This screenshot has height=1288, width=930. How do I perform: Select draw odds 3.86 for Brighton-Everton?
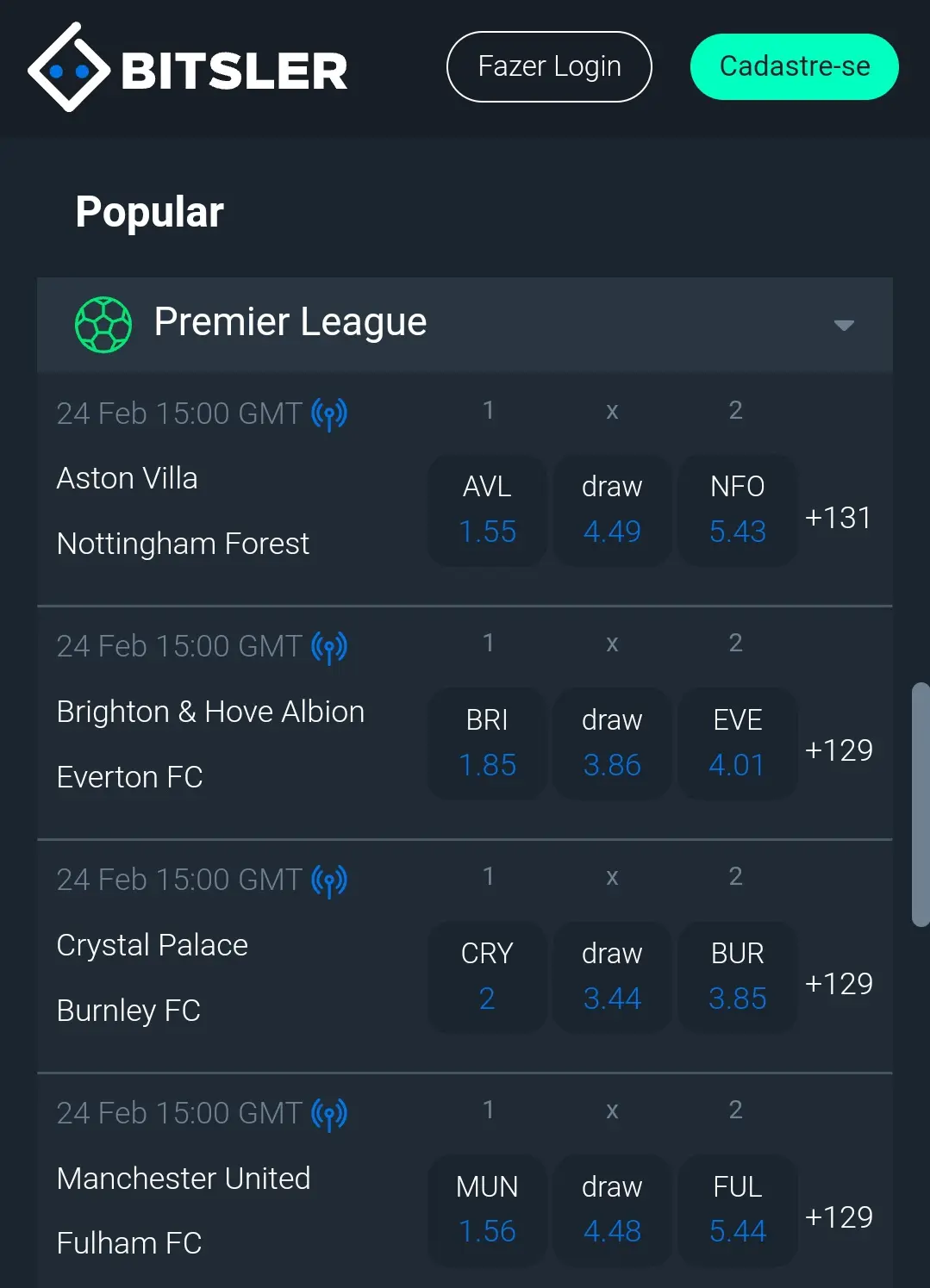click(612, 744)
